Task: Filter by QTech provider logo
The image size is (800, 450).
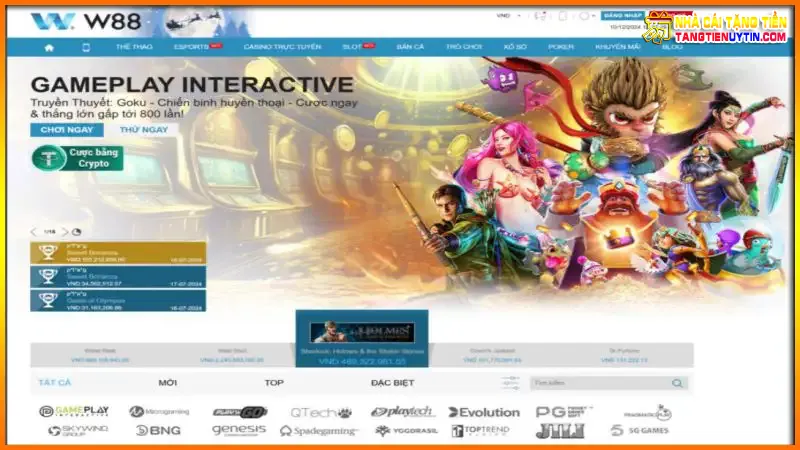Action: tap(321, 412)
